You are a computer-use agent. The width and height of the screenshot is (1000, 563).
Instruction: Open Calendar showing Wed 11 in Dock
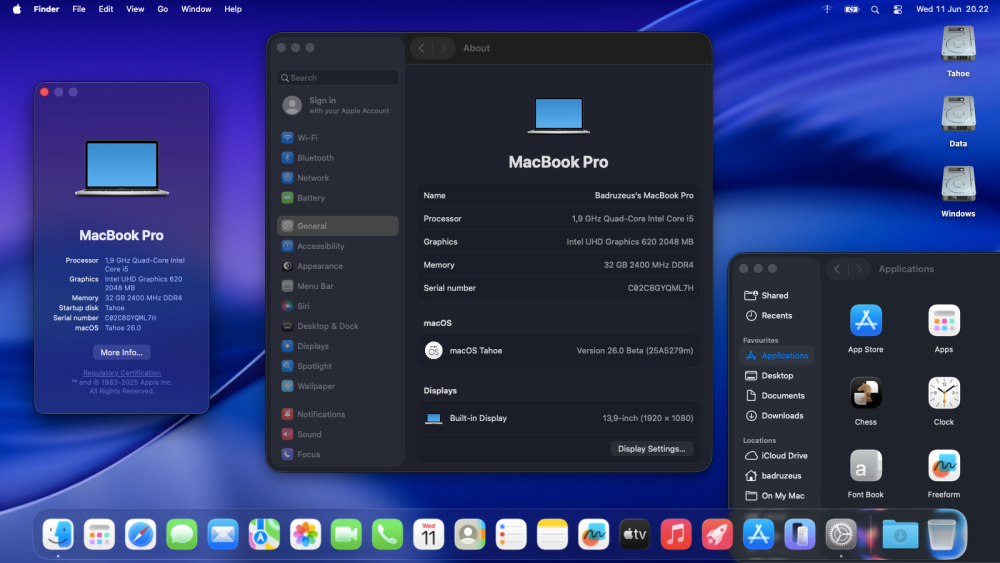429,534
